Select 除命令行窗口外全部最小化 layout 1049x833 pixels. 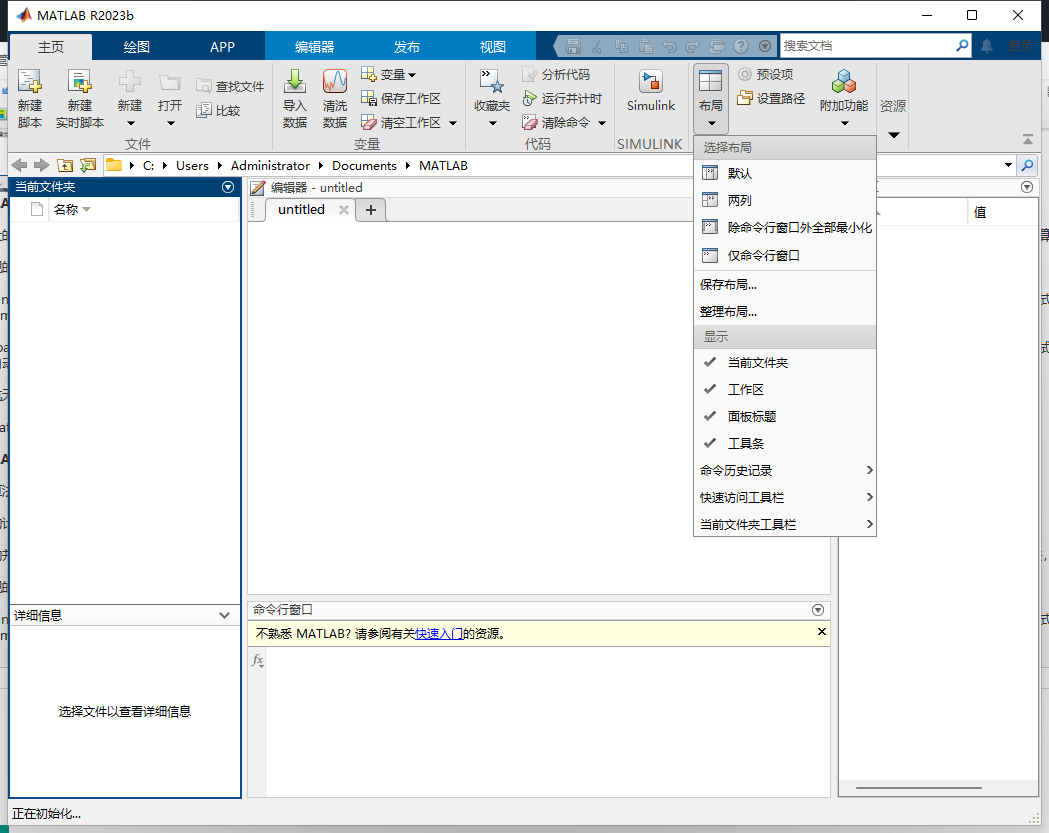click(785, 227)
